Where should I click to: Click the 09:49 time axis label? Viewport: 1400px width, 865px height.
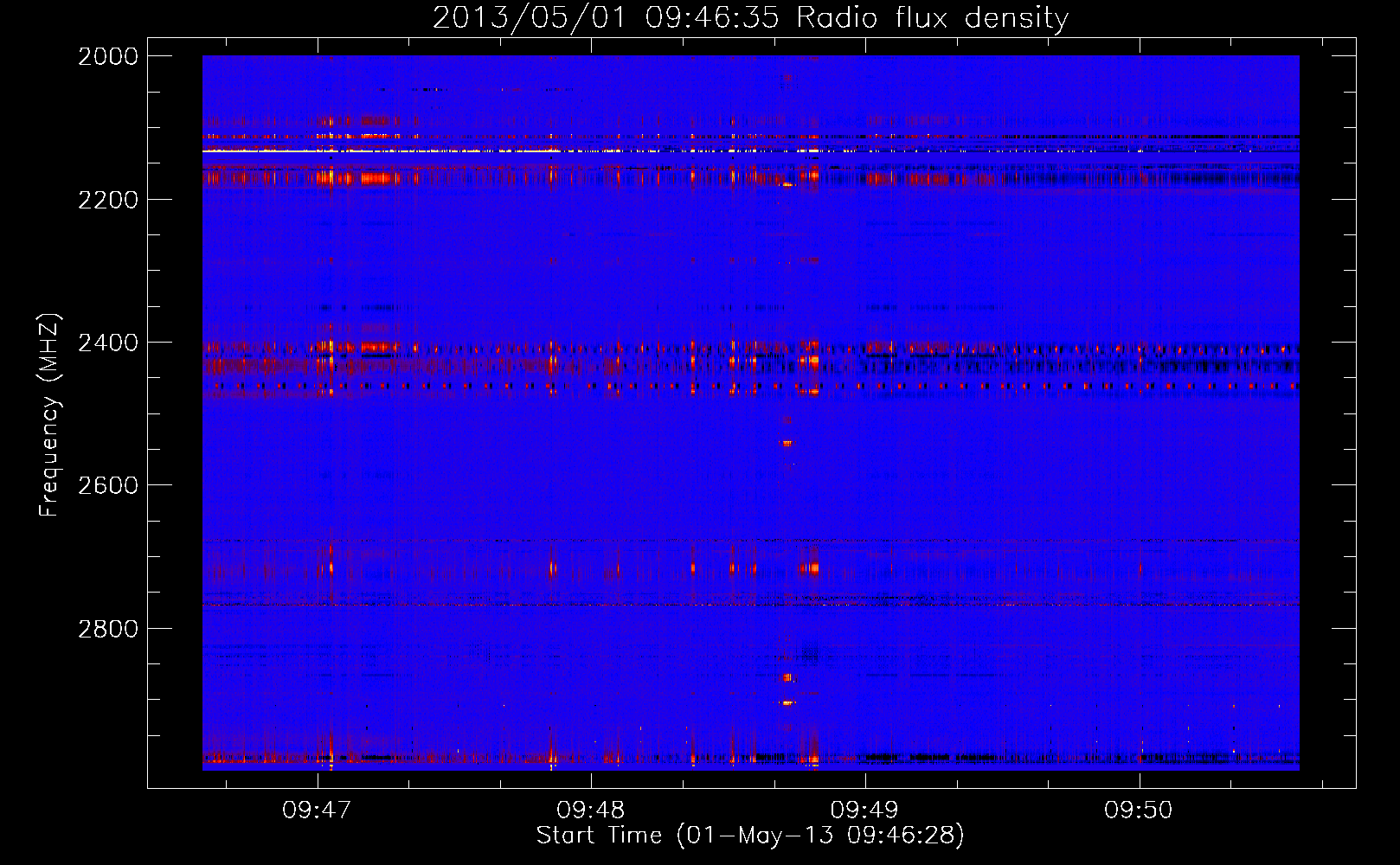click(x=864, y=810)
